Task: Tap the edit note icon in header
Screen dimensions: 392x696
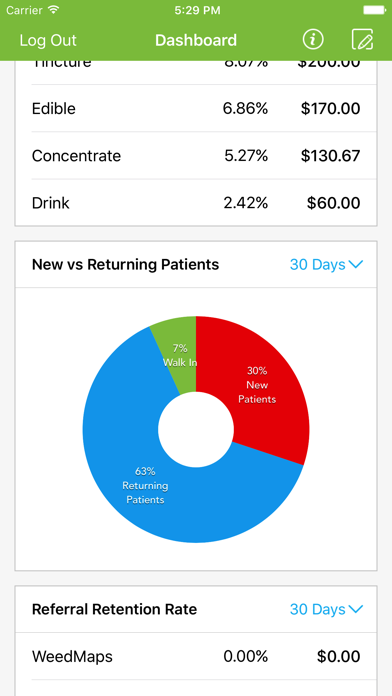Action: [362, 40]
